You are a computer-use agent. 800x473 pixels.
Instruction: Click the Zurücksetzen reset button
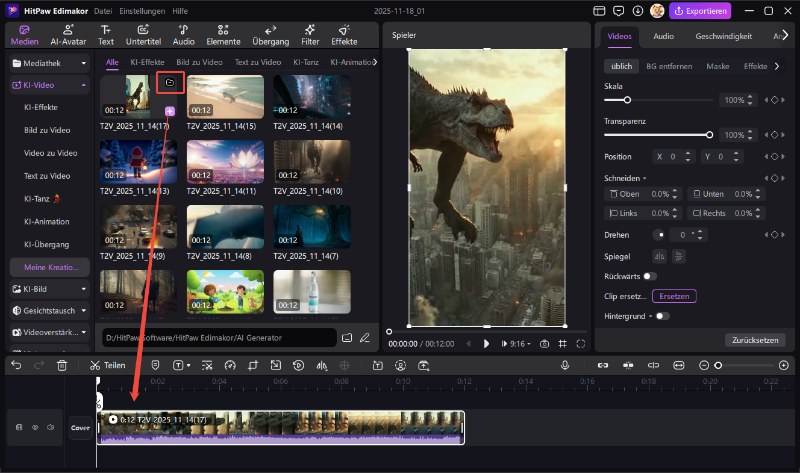click(755, 340)
